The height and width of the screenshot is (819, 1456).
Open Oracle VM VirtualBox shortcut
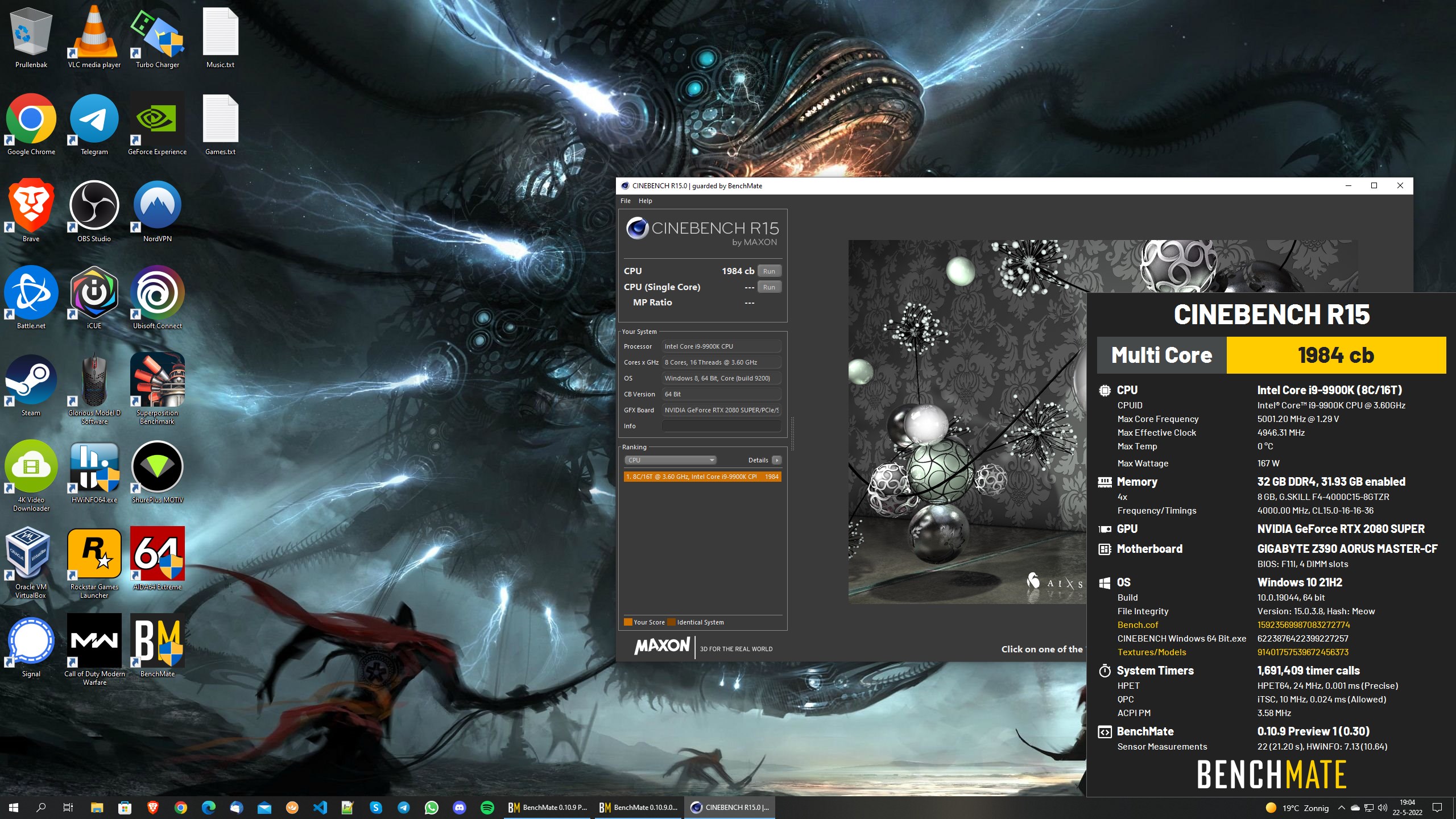pyautogui.click(x=31, y=563)
